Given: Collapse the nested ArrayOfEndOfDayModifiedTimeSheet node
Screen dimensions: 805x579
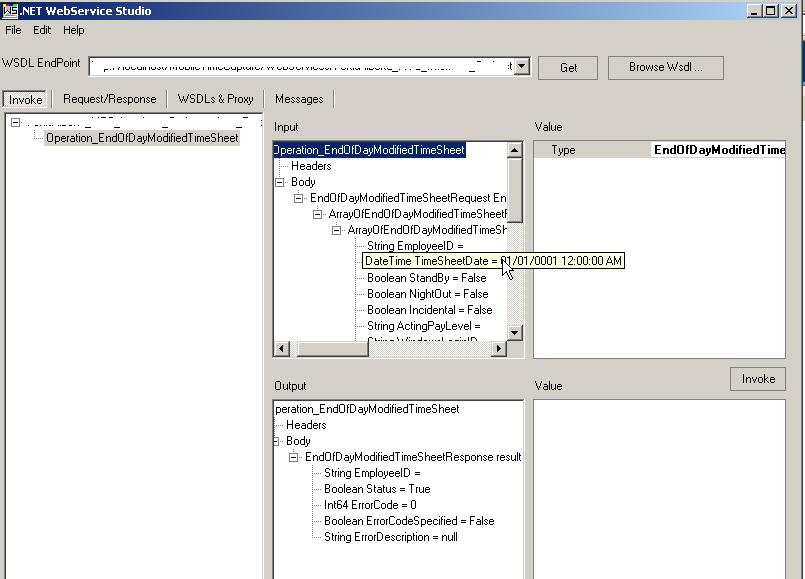Looking at the screenshot, I should point(336,230).
